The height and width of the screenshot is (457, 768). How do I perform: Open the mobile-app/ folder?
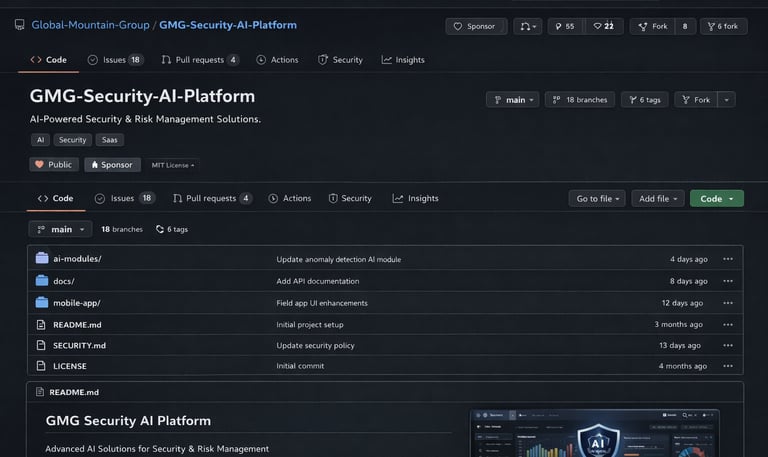pos(77,303)
